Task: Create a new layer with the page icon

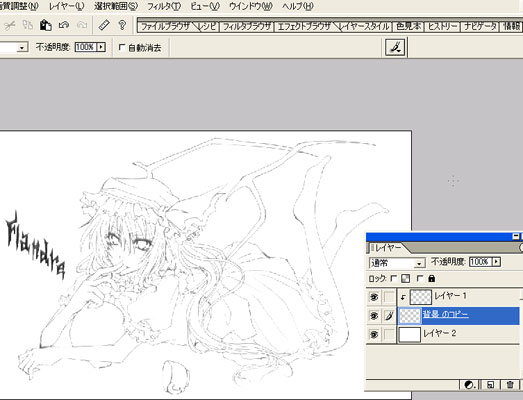Action: [x=490, y=385]
